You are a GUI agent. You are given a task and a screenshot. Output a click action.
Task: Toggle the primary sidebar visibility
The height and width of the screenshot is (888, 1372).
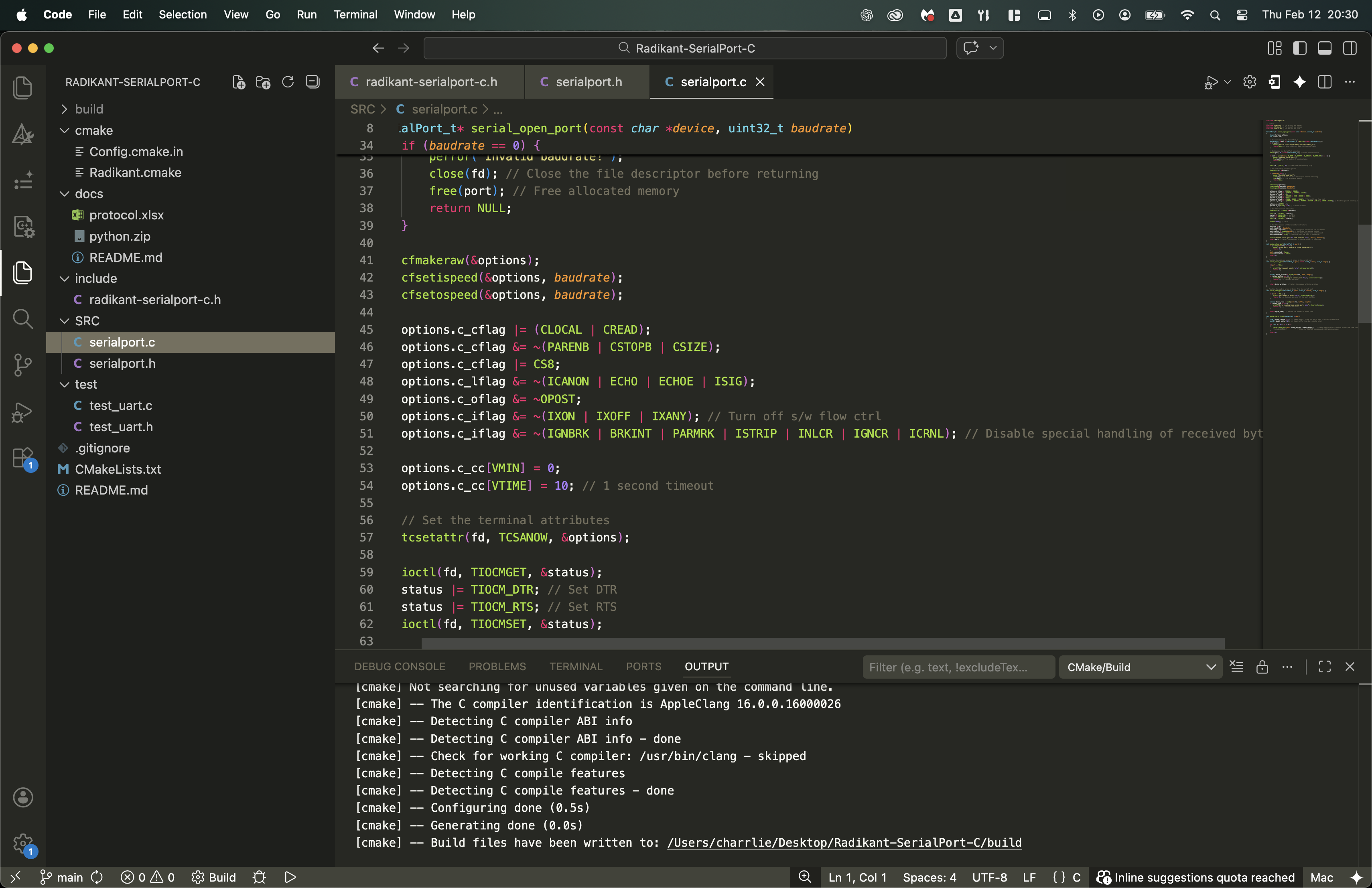tap(1299, 49)
